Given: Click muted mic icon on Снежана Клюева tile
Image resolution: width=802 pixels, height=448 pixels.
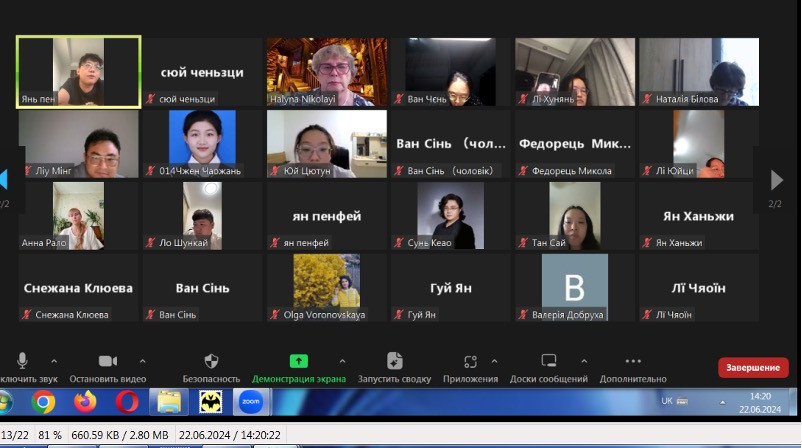Looking at the screenshot, I should coord(27,315).
